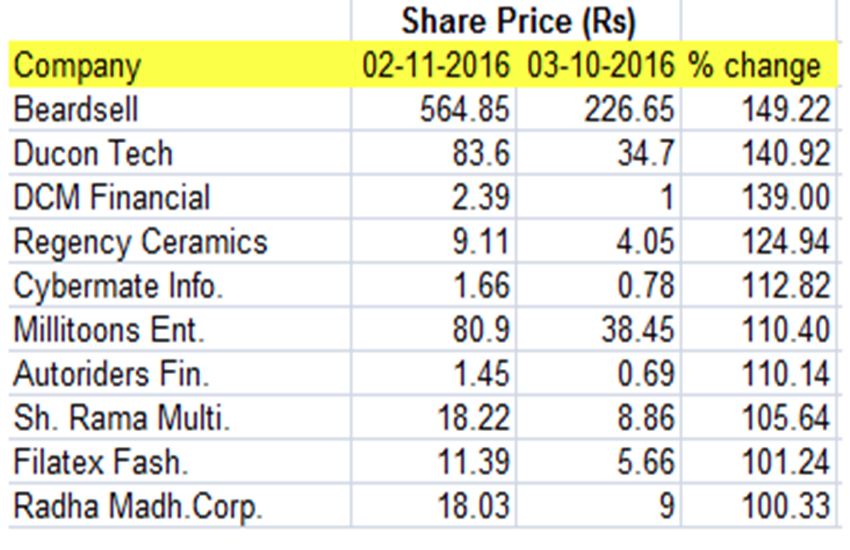Select Millitoons price 38.45

(636, 331)
